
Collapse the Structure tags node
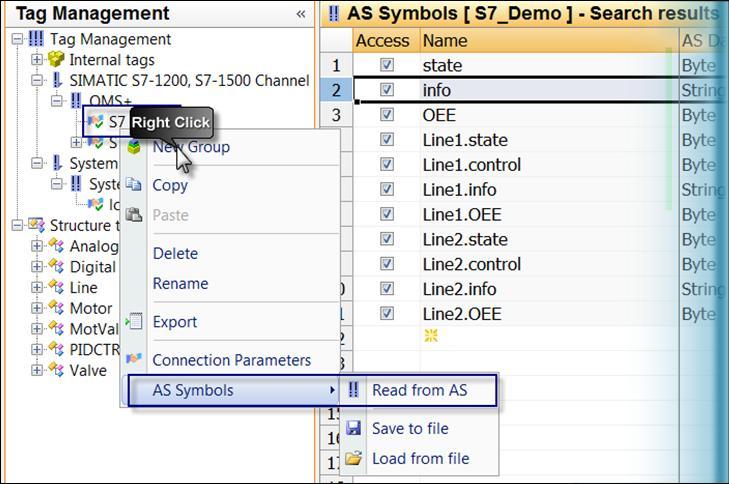[x=17, y=225]
